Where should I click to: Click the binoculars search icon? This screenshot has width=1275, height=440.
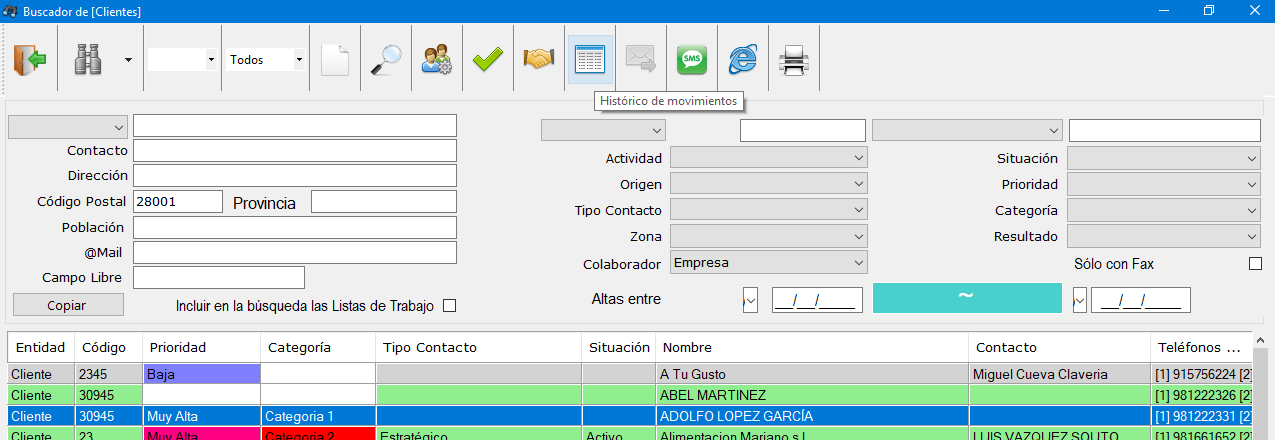(x=88, y=60)
